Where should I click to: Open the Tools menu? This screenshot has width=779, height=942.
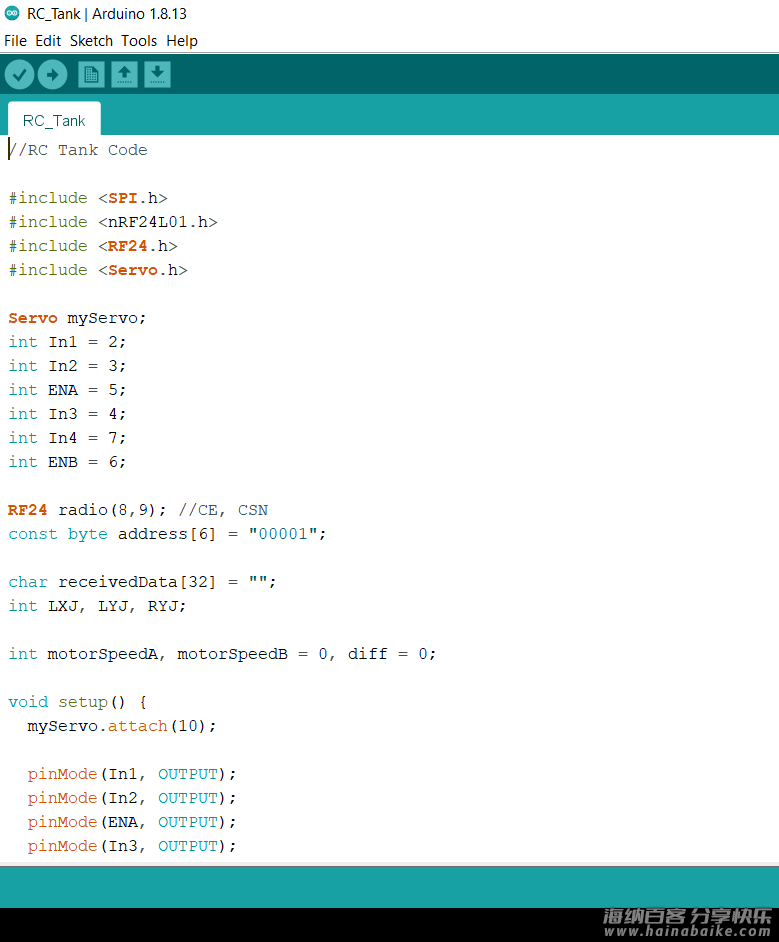point(139,41)
